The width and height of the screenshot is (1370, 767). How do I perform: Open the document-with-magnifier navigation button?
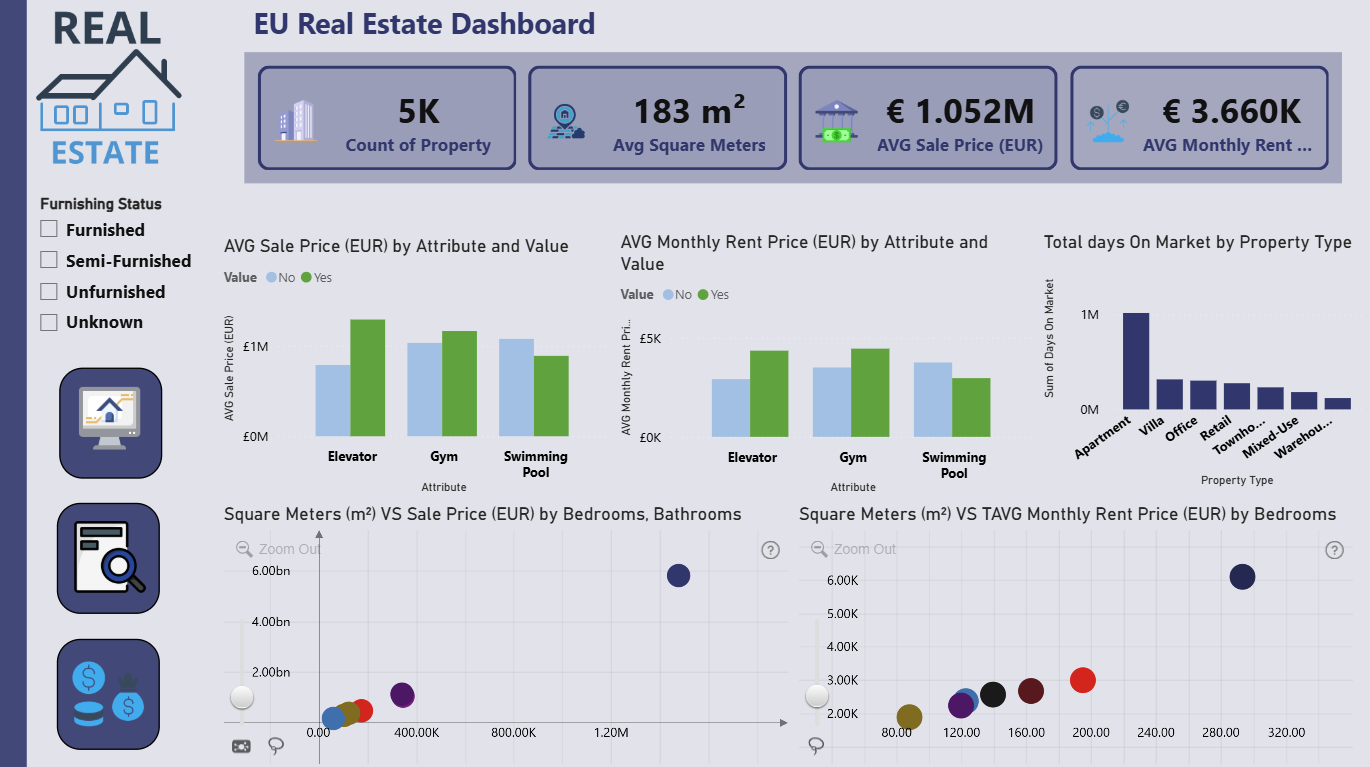108,558
